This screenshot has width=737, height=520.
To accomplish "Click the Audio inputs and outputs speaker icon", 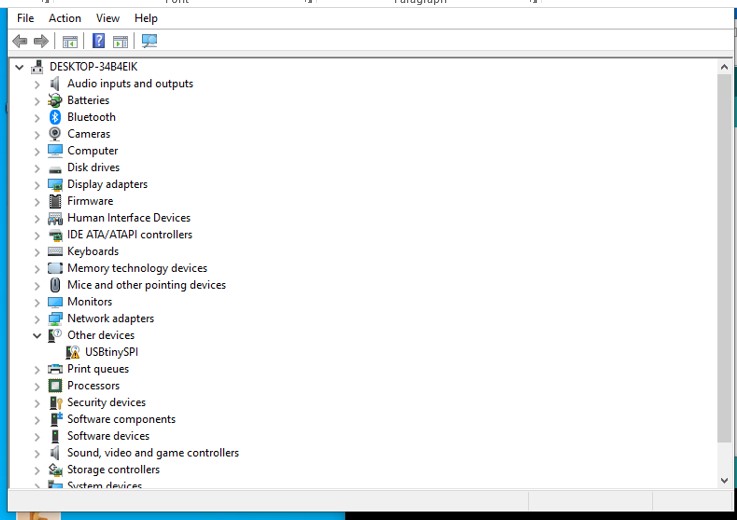I will [x=55, y=84].
